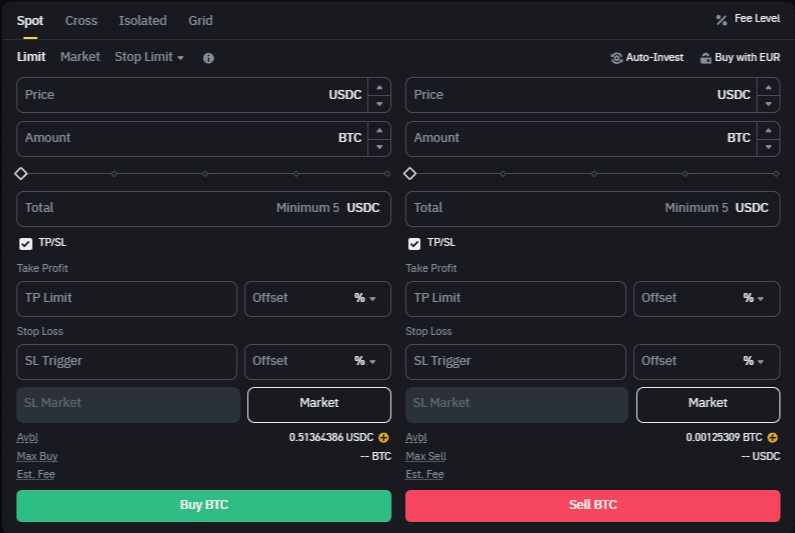Open buy Take Profit Offset unit dropdown
This screenshot has width=795, height=533.
point(365,298)
